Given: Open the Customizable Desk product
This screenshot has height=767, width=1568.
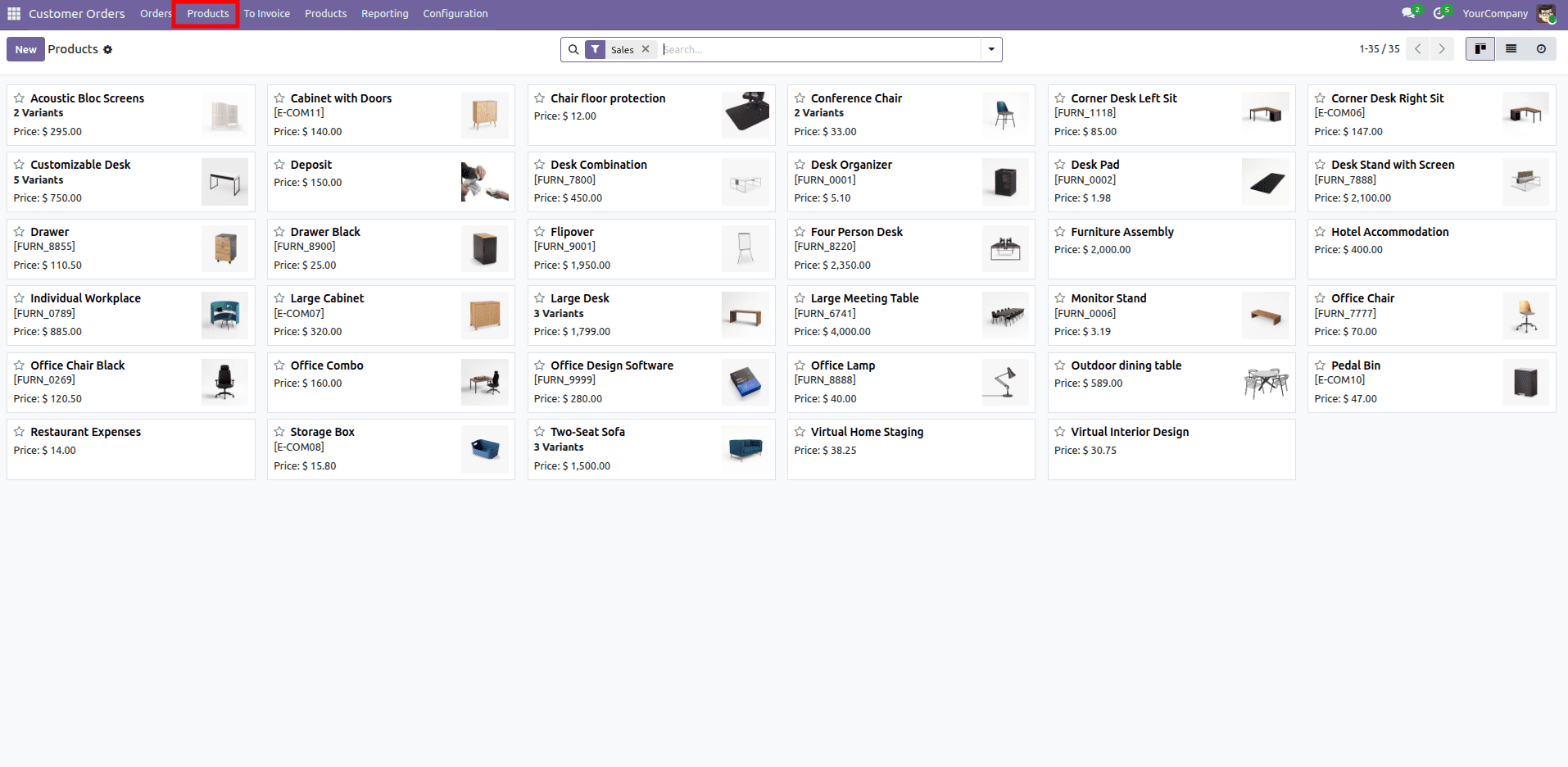Looking at the screenshot, I should click(79, 164).
